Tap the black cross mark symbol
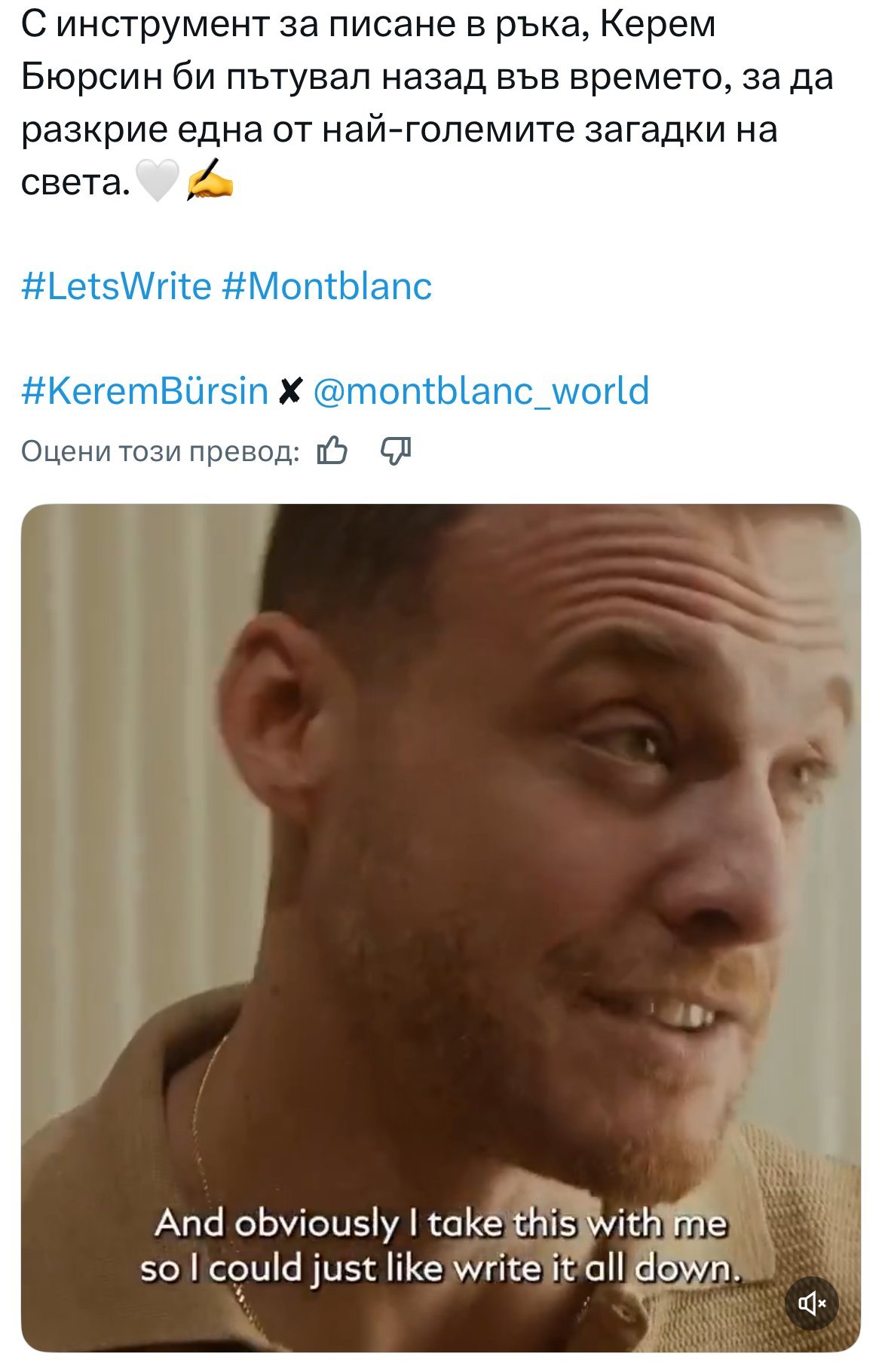Screen dimensions: 882x1372 (290, 391)
